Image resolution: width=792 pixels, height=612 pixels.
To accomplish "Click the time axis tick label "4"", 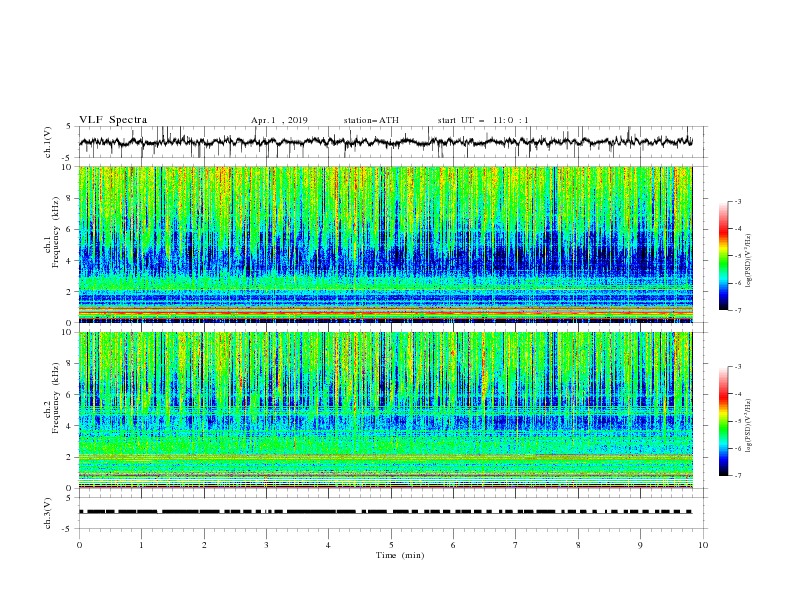I will click(x=328, y=545).
